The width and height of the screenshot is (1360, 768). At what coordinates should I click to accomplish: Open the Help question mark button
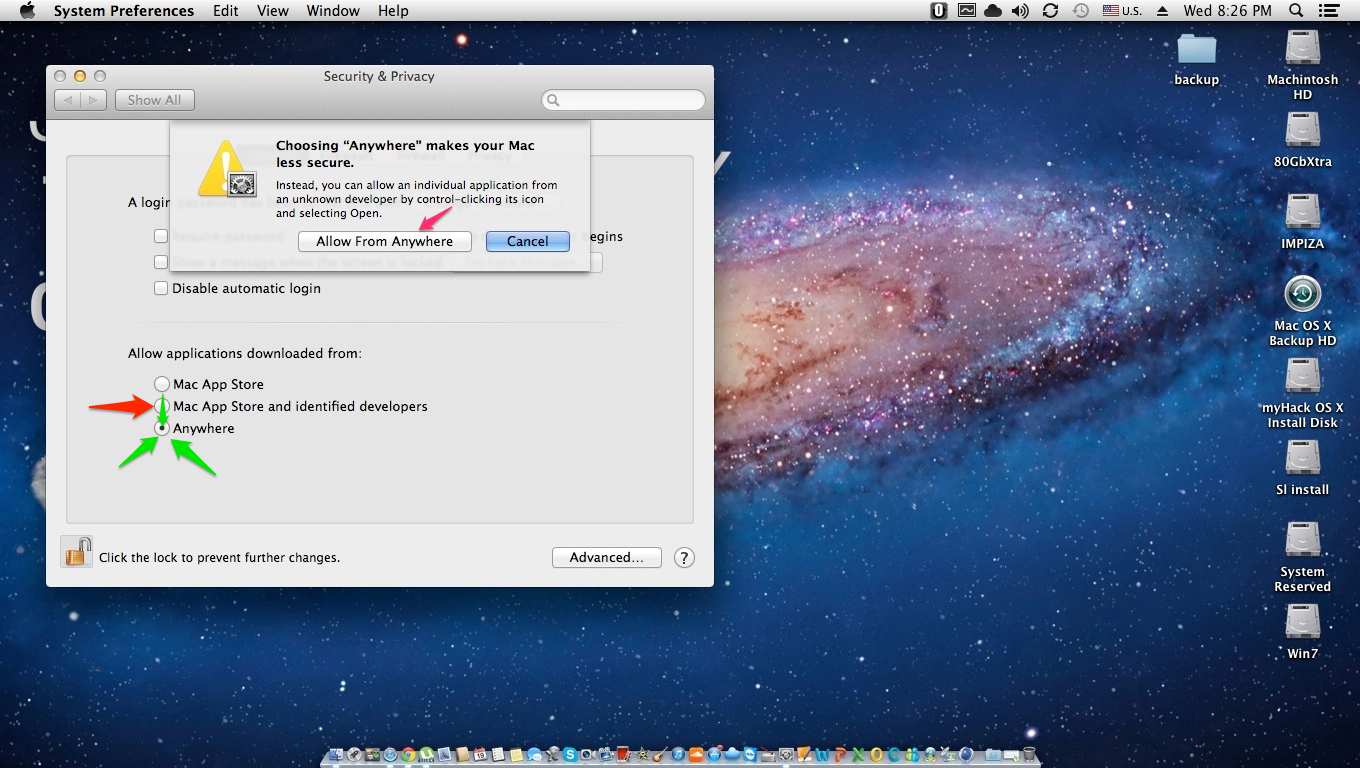coord(684,557)
